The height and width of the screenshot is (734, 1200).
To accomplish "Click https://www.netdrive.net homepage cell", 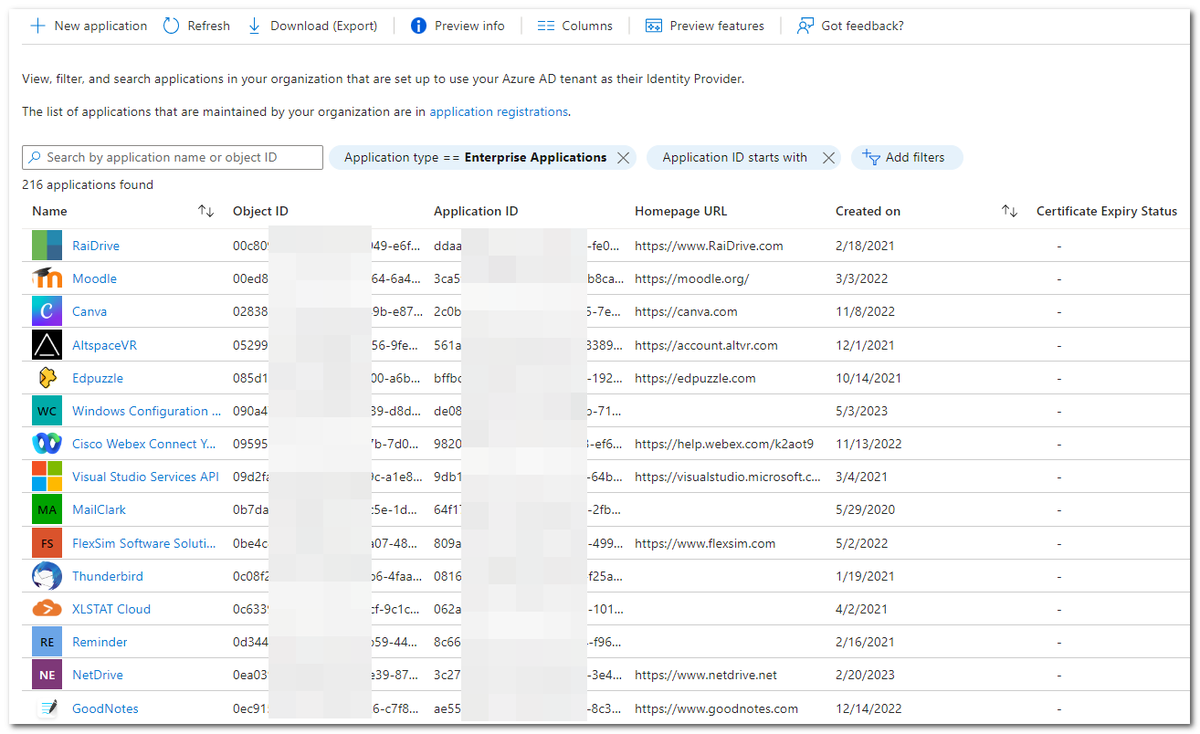I will tap(706, 675).
